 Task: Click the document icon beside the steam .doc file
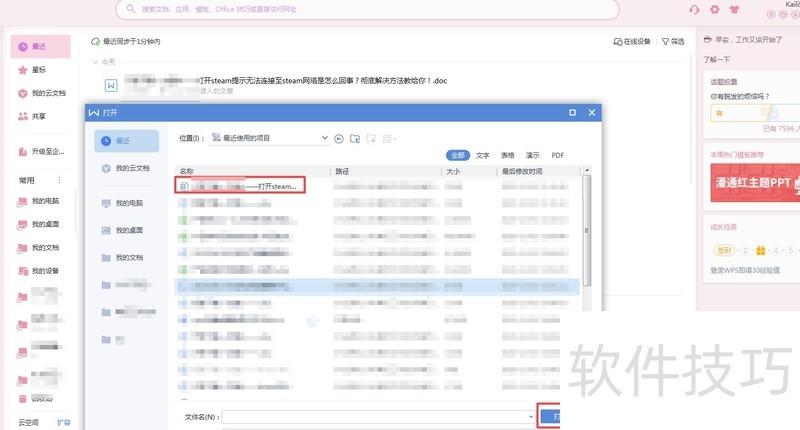tap(111, 85)
